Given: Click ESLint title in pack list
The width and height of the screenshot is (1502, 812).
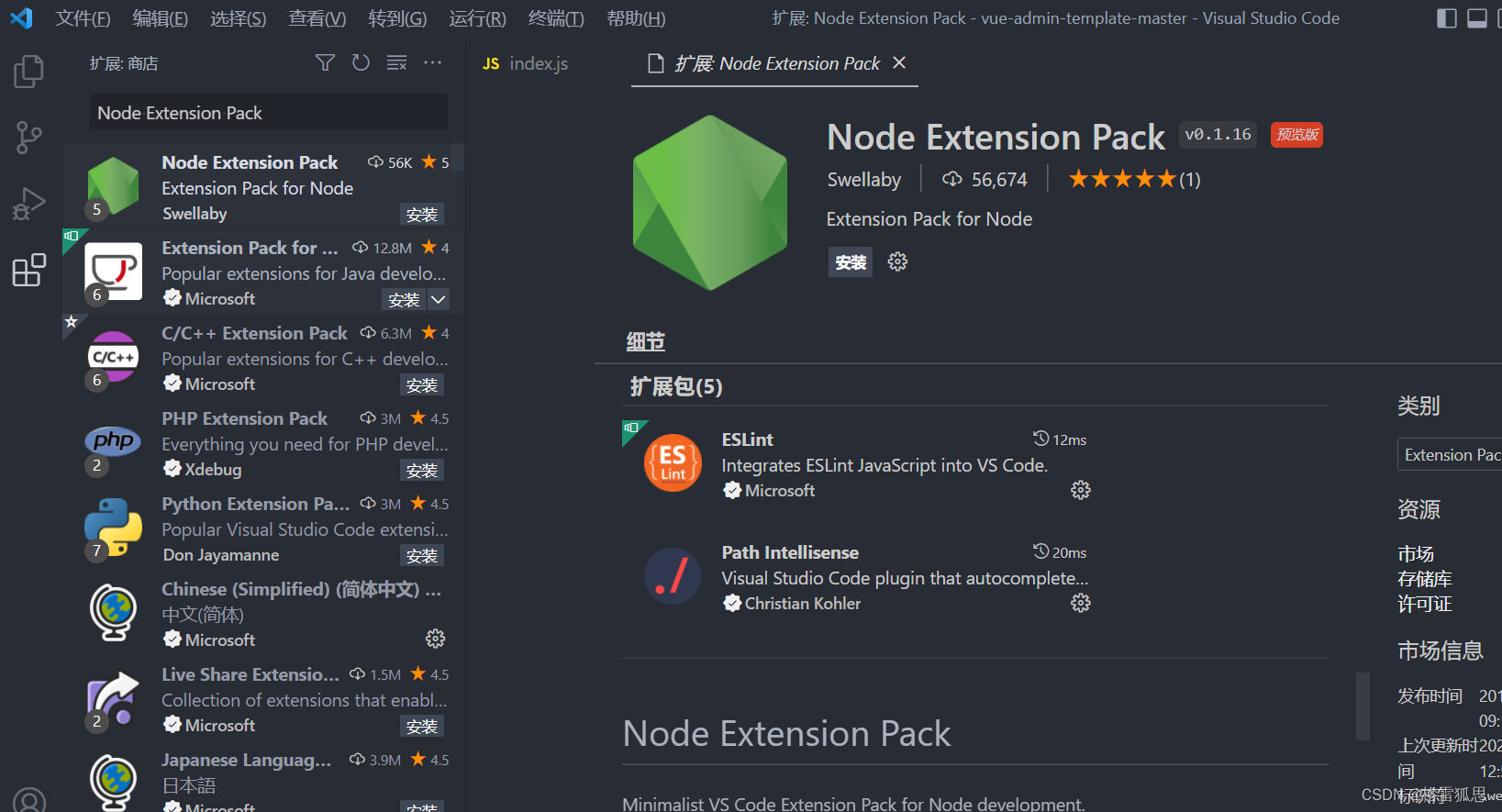Looking at the screenshot, I should pyautogui.click(x=747, y=439).
